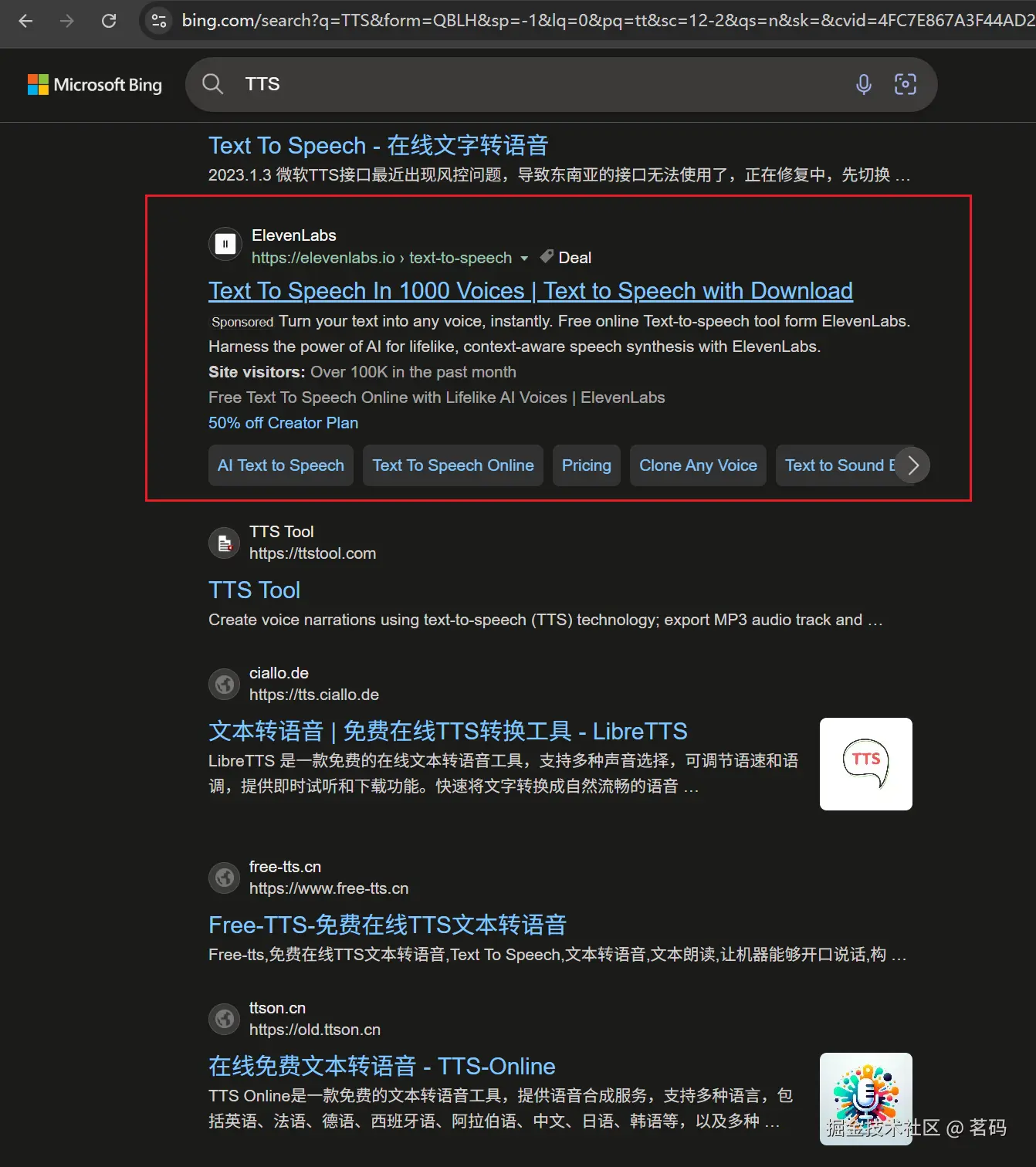
Task: Open Free-TTS-免费在线TTS文本转语音 result title
Action: pos(388,925)
